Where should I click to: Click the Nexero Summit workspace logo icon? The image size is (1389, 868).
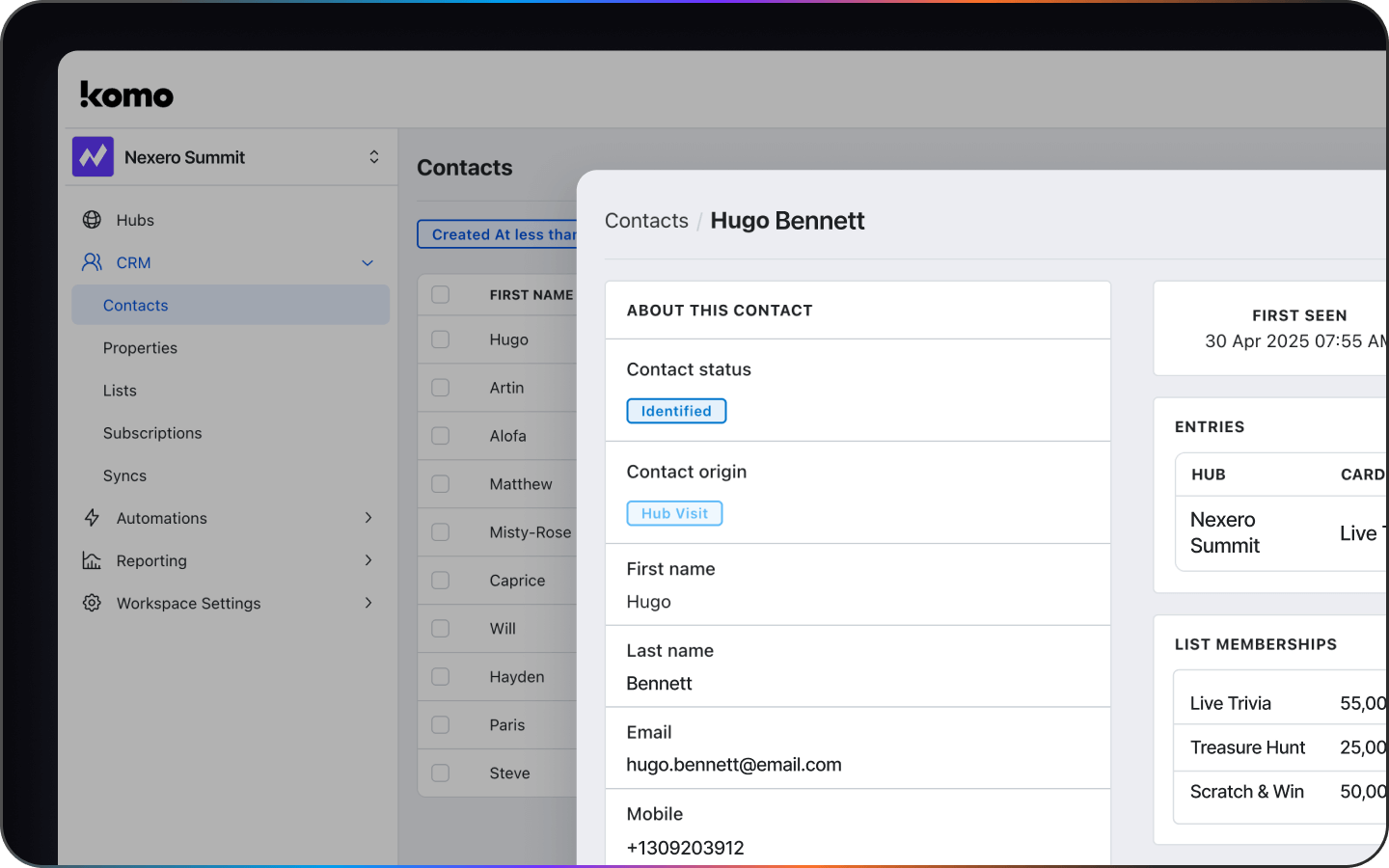(x=93, y=156)
